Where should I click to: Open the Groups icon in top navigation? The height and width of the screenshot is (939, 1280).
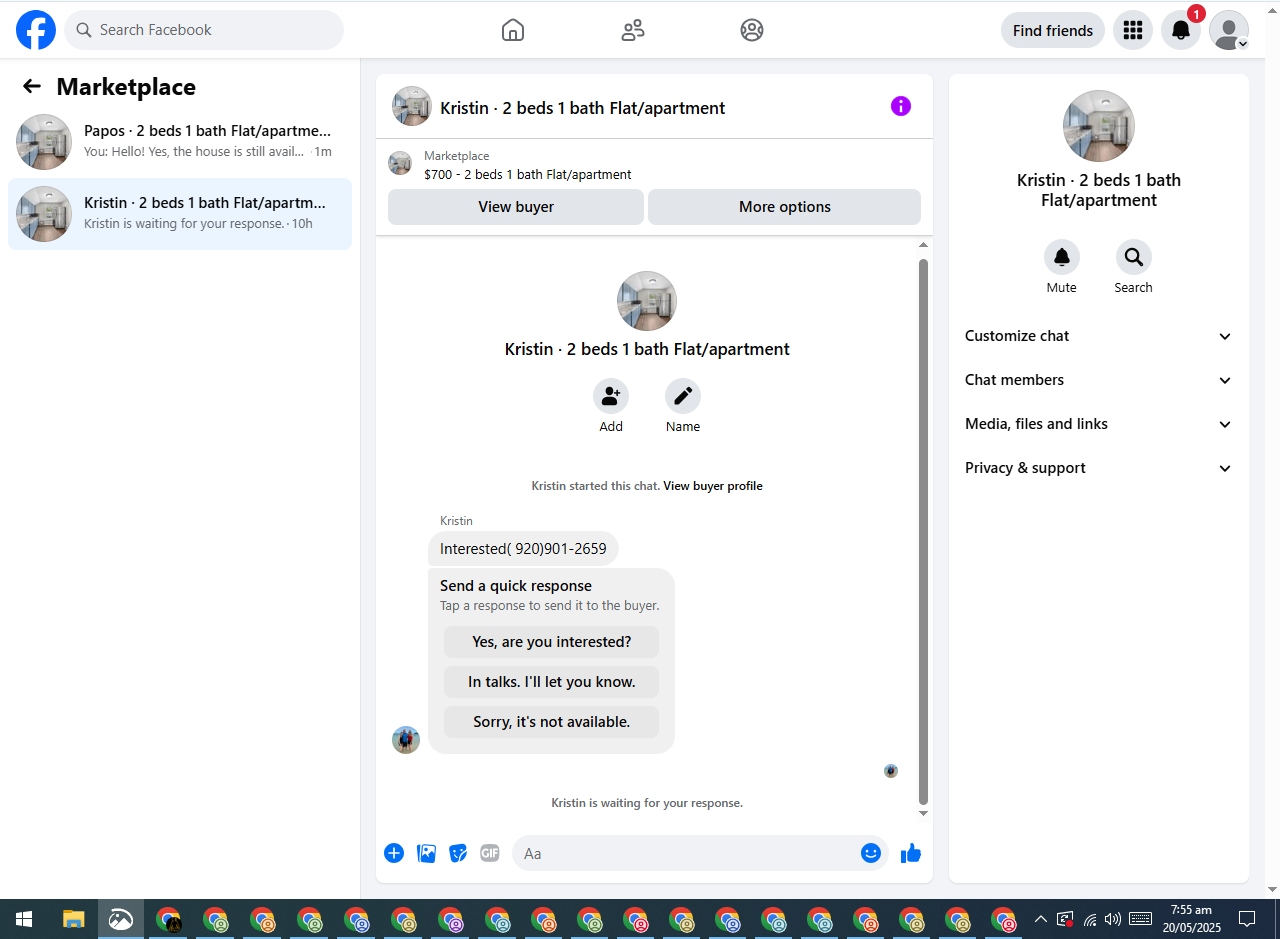(x=752, y=30)
